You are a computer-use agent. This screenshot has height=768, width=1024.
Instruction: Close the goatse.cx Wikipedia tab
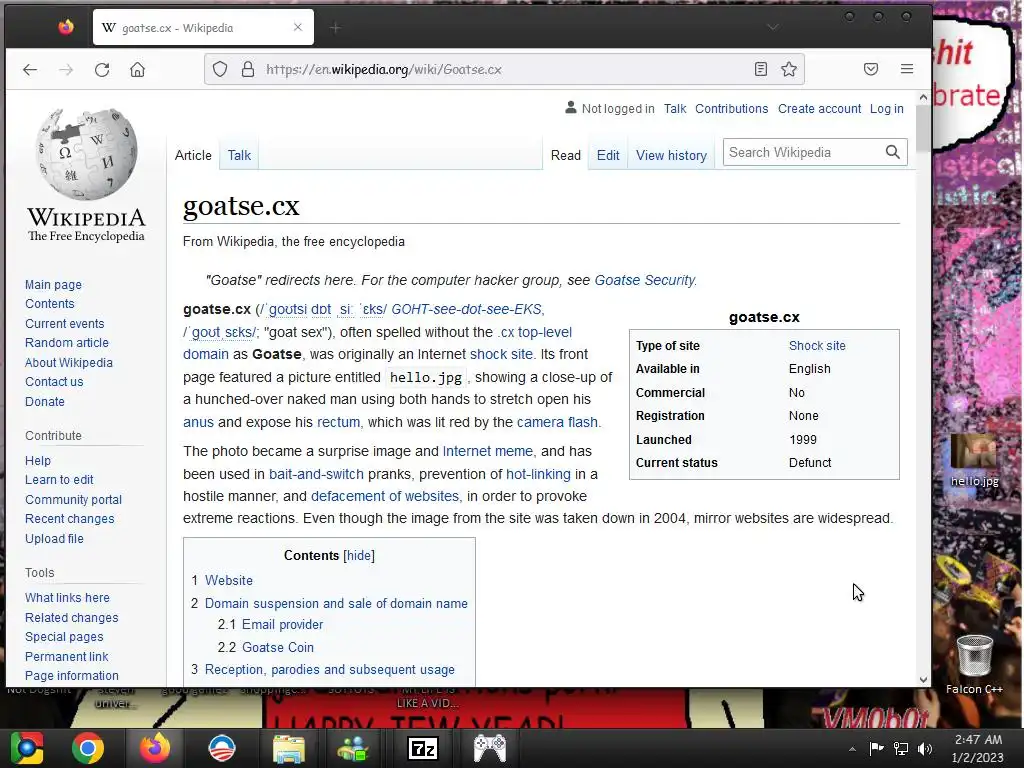(x=298, y=27)
